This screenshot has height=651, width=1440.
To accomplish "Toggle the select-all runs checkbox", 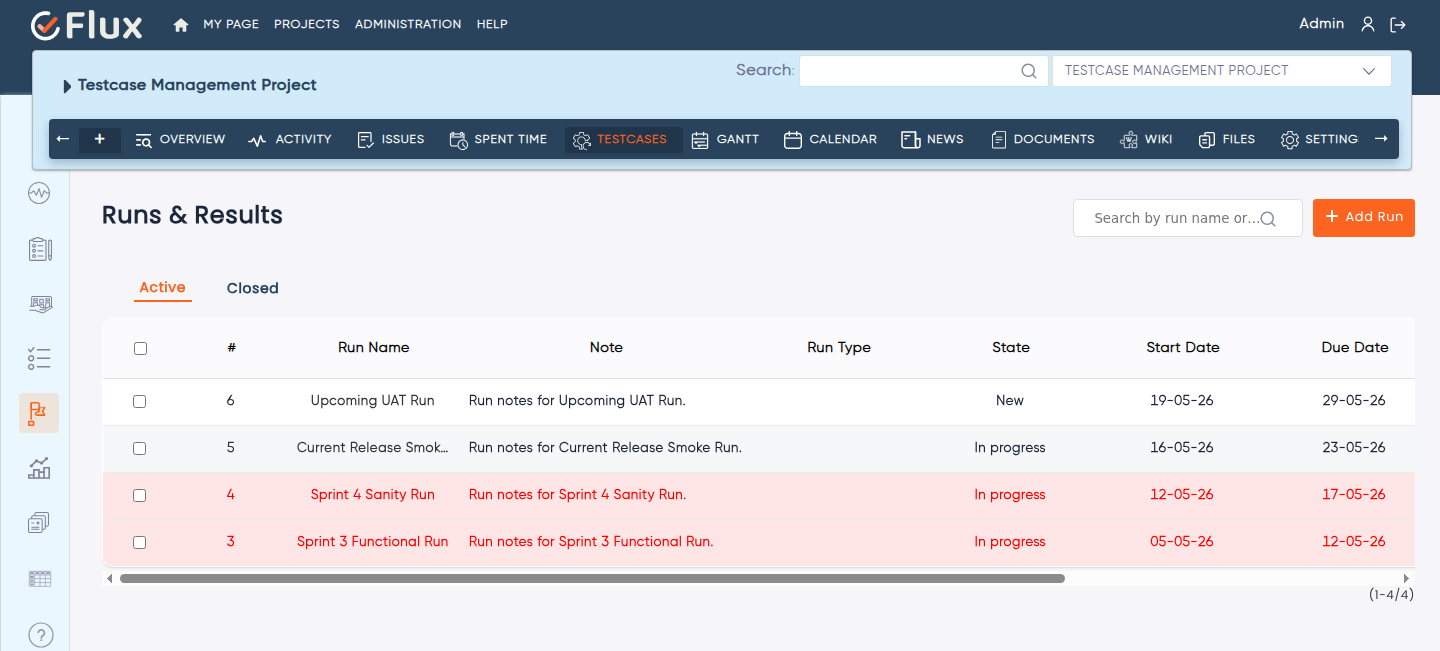I will click(x=140, y=348).
